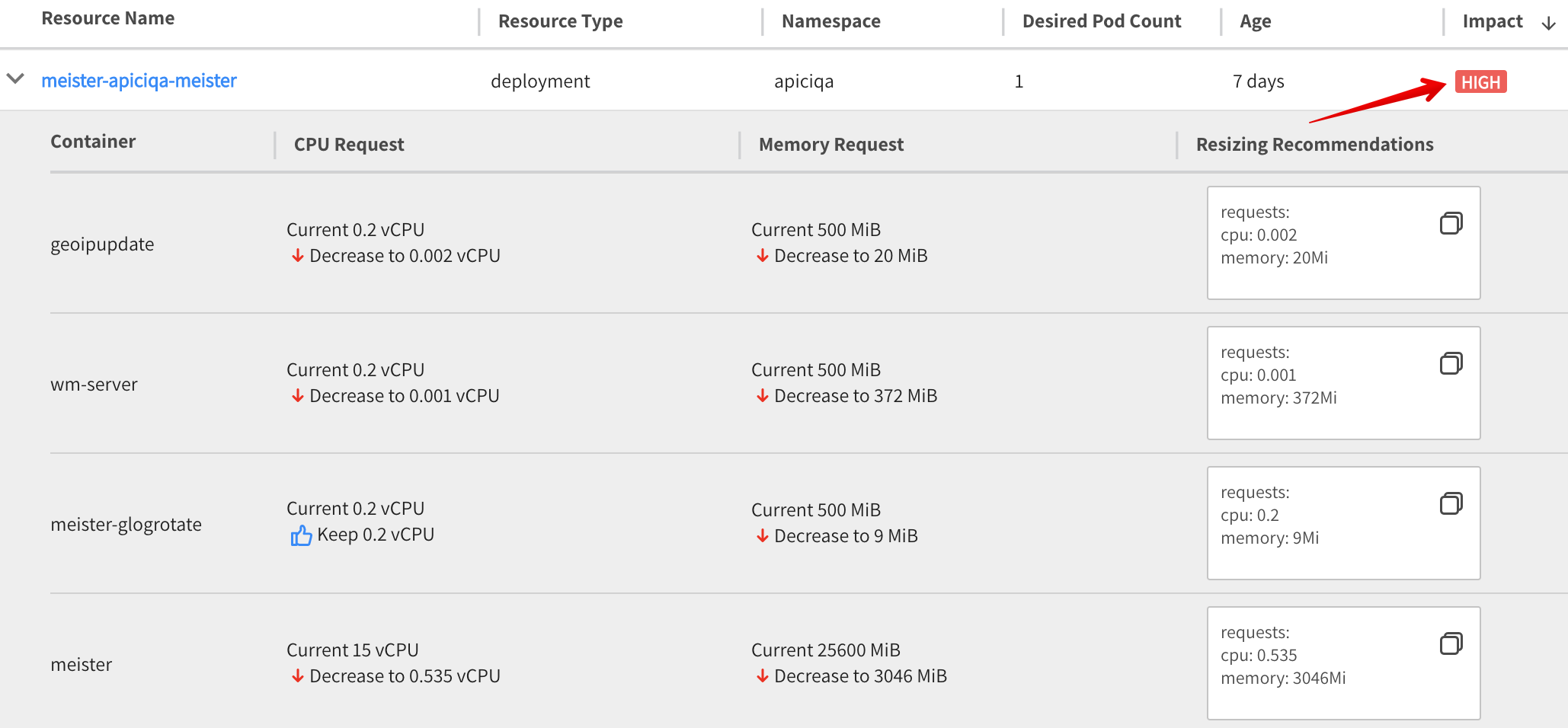Viewport: 1568px width, 728px height.
Task: Sort by Impact using the arrow
Action: (1548, 23)
